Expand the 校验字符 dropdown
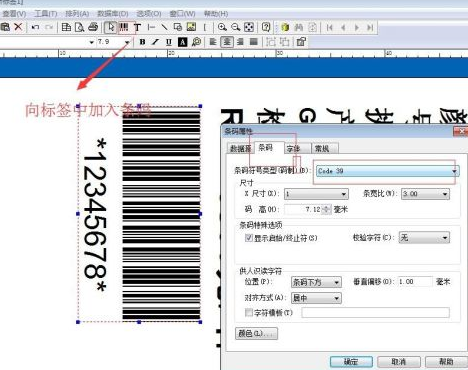Viewport: 468px width, 370px height. [424, 238]
